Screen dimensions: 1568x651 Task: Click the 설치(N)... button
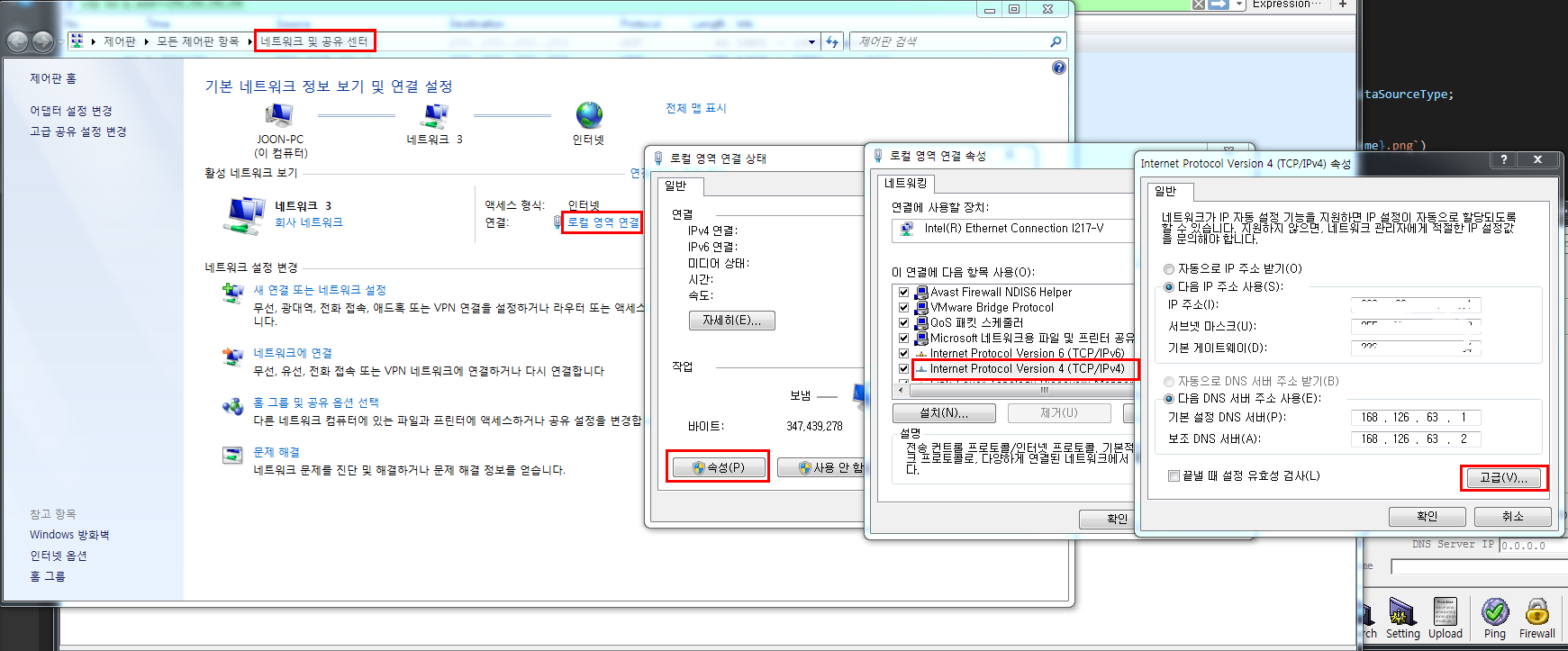pos(944,412)
